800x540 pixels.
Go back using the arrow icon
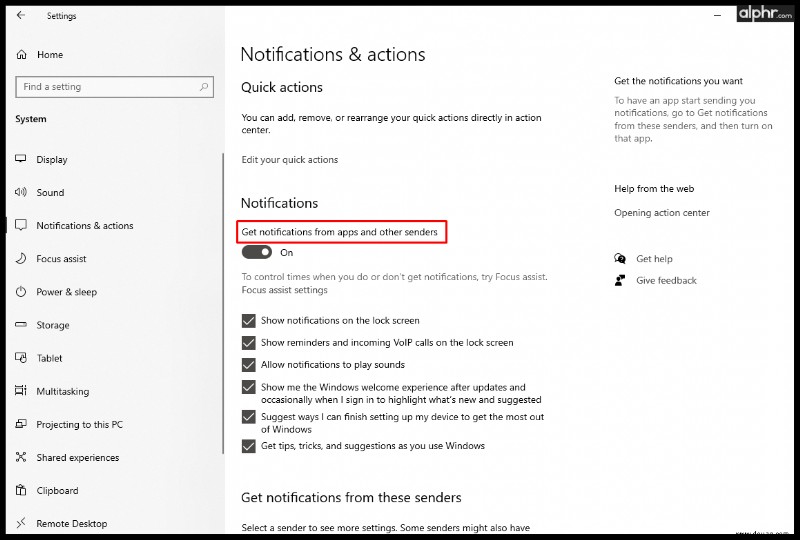pos(20,15)
